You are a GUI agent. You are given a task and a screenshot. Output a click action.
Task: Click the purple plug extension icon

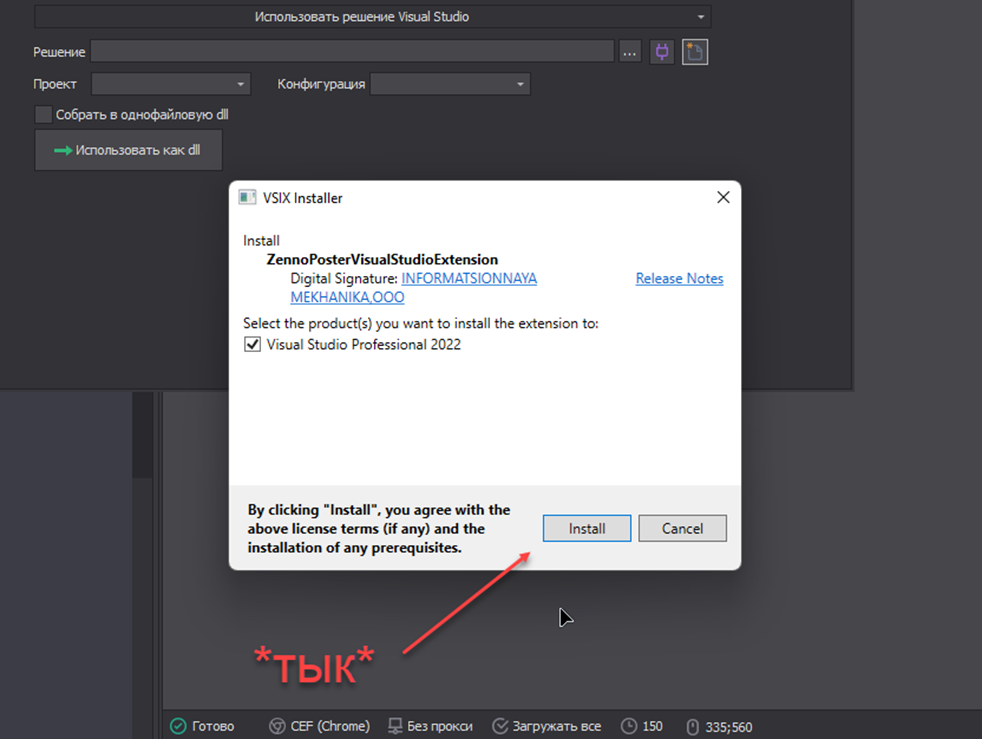click(662, 51)
